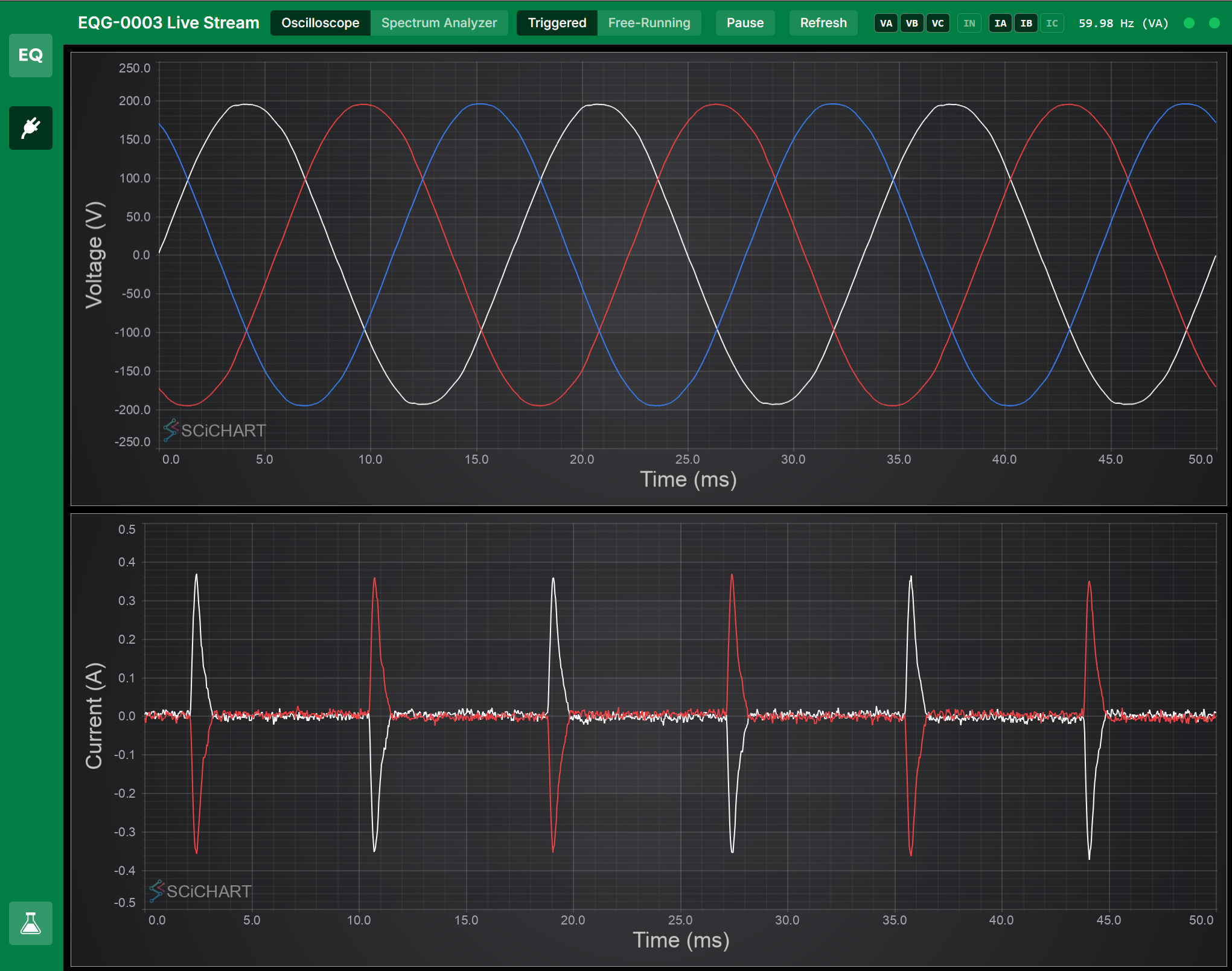Click the current chart Time (ms) axis title
1232x971 pixels.
coord(681,940)
